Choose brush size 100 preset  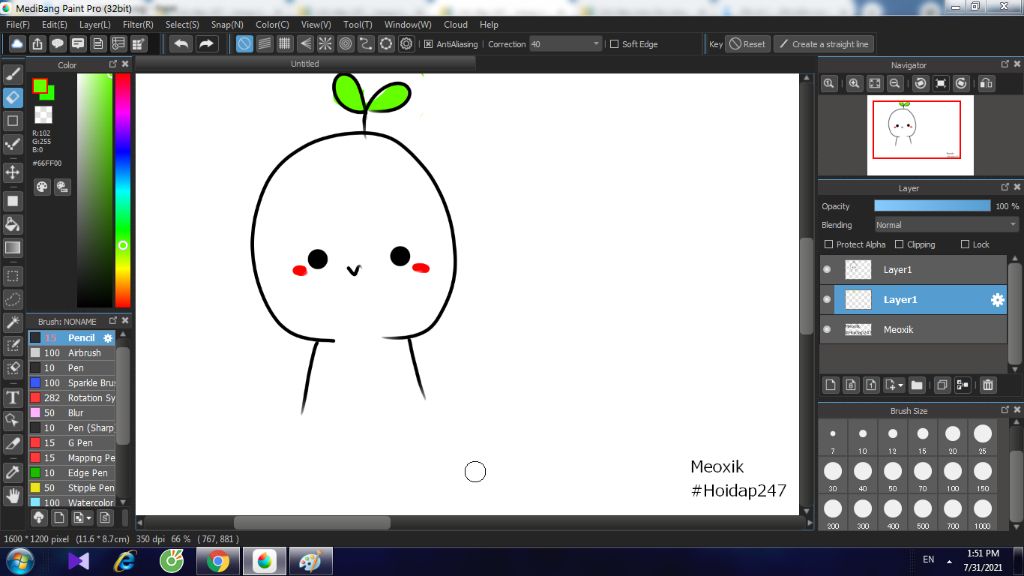click(x=953, y=475)
